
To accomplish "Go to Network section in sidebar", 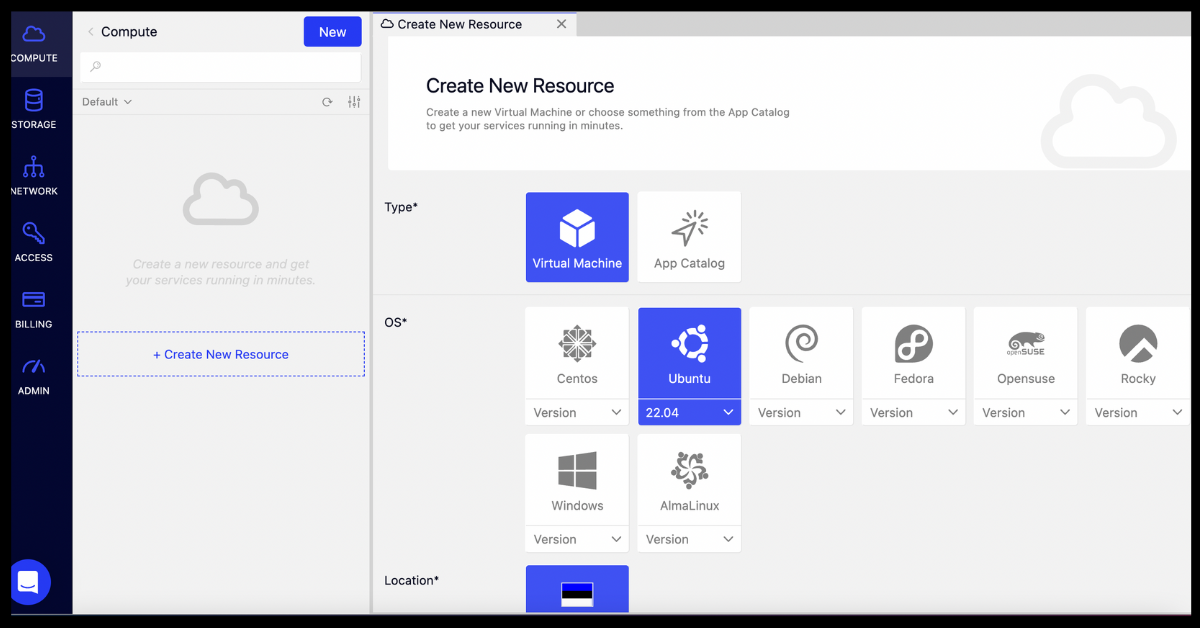I will tap(34, 175).
